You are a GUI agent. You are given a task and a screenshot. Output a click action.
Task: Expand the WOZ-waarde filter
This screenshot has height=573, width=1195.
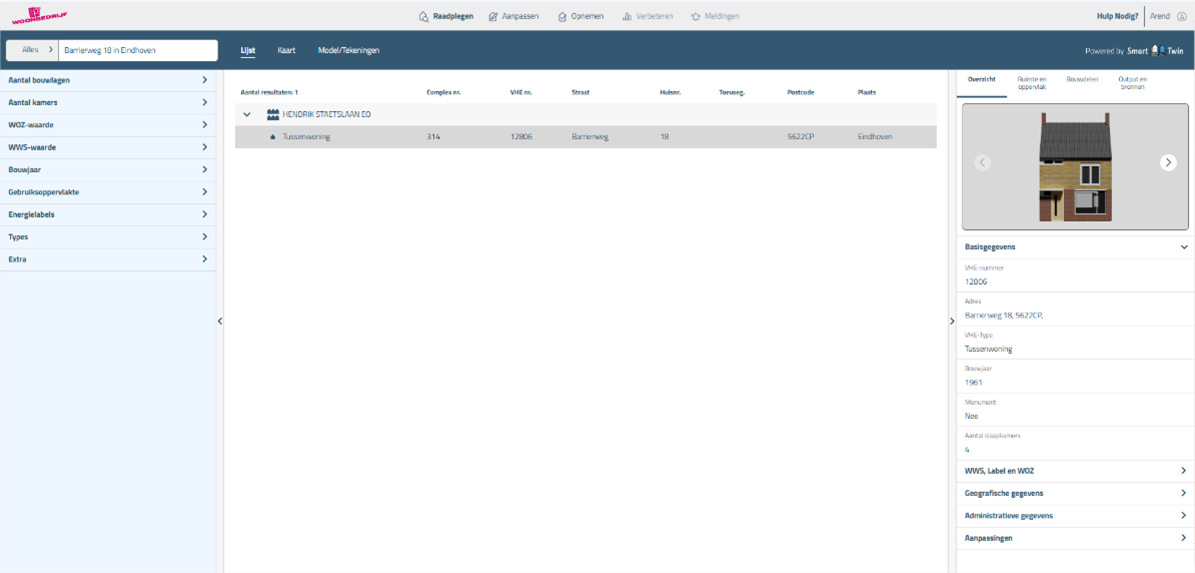(108, 125)
